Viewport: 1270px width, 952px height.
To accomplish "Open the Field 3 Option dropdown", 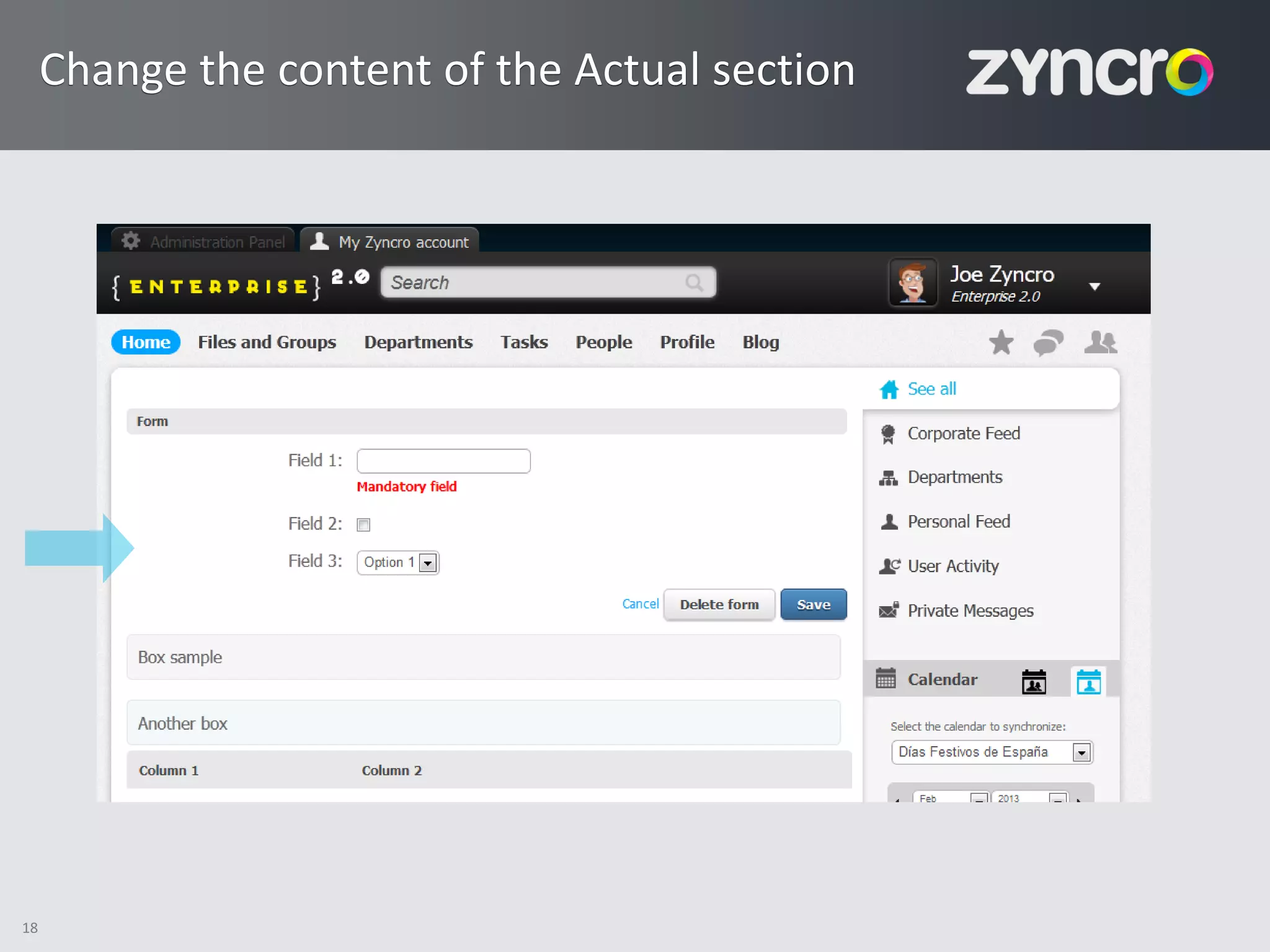I will tap(398, 562).
